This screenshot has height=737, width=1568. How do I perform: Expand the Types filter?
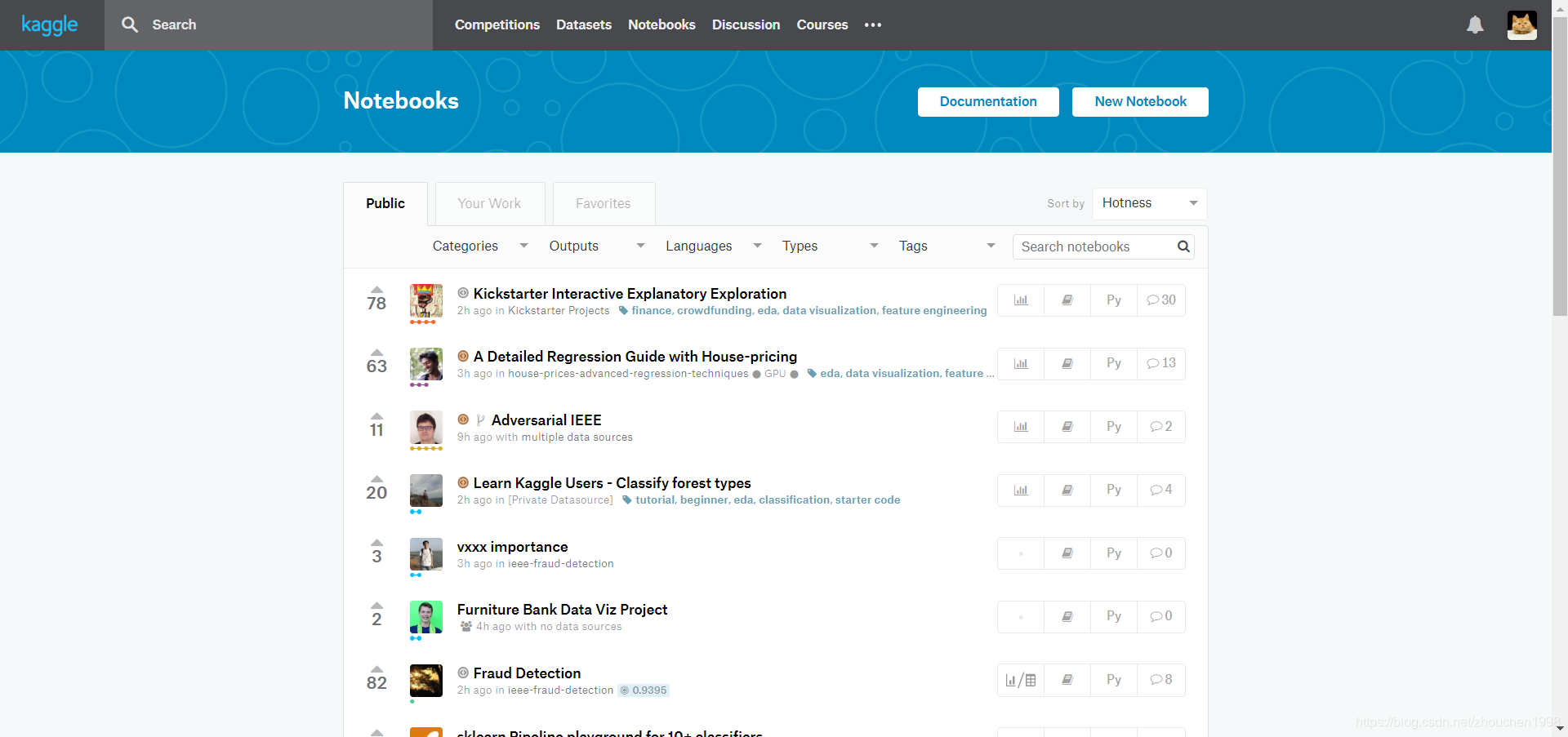coord(831,246)
